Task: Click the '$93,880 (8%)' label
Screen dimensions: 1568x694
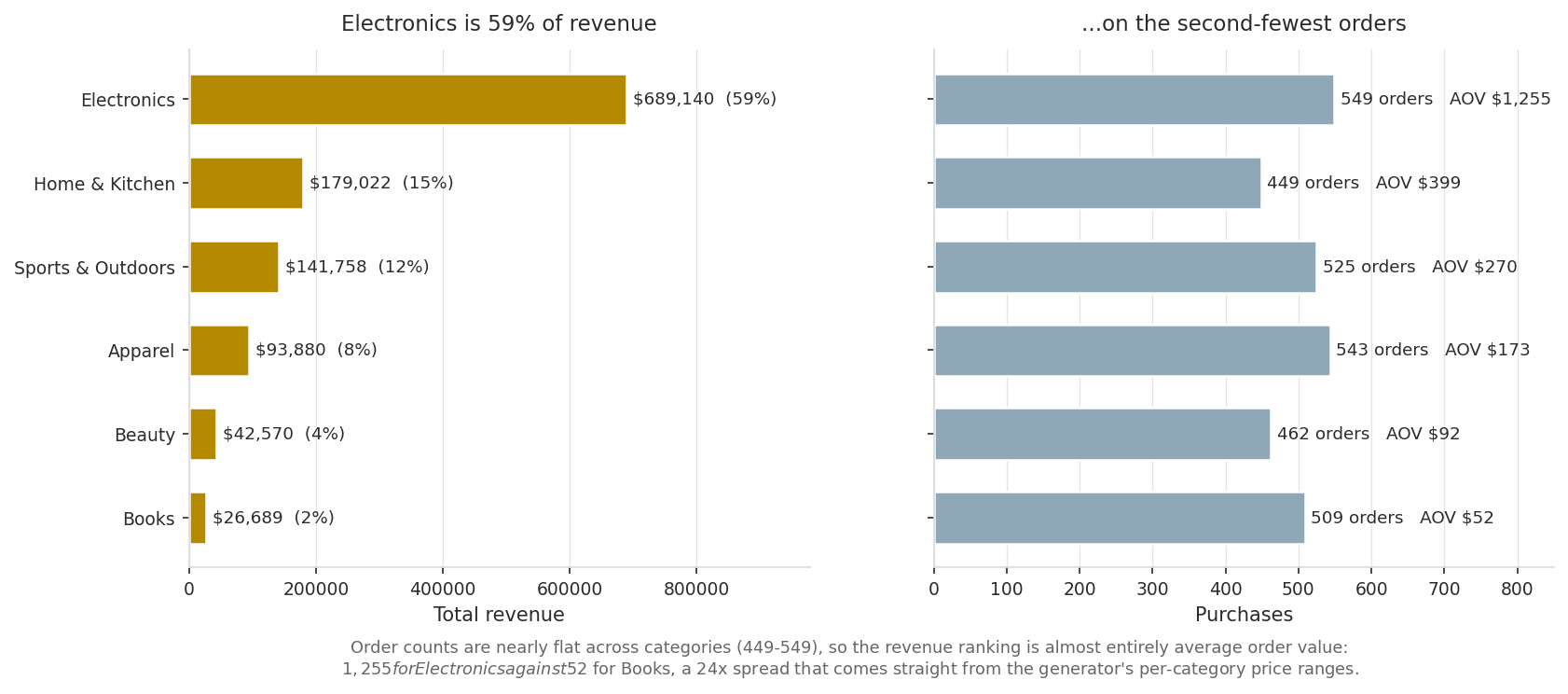Action: [x=316, y=350]
